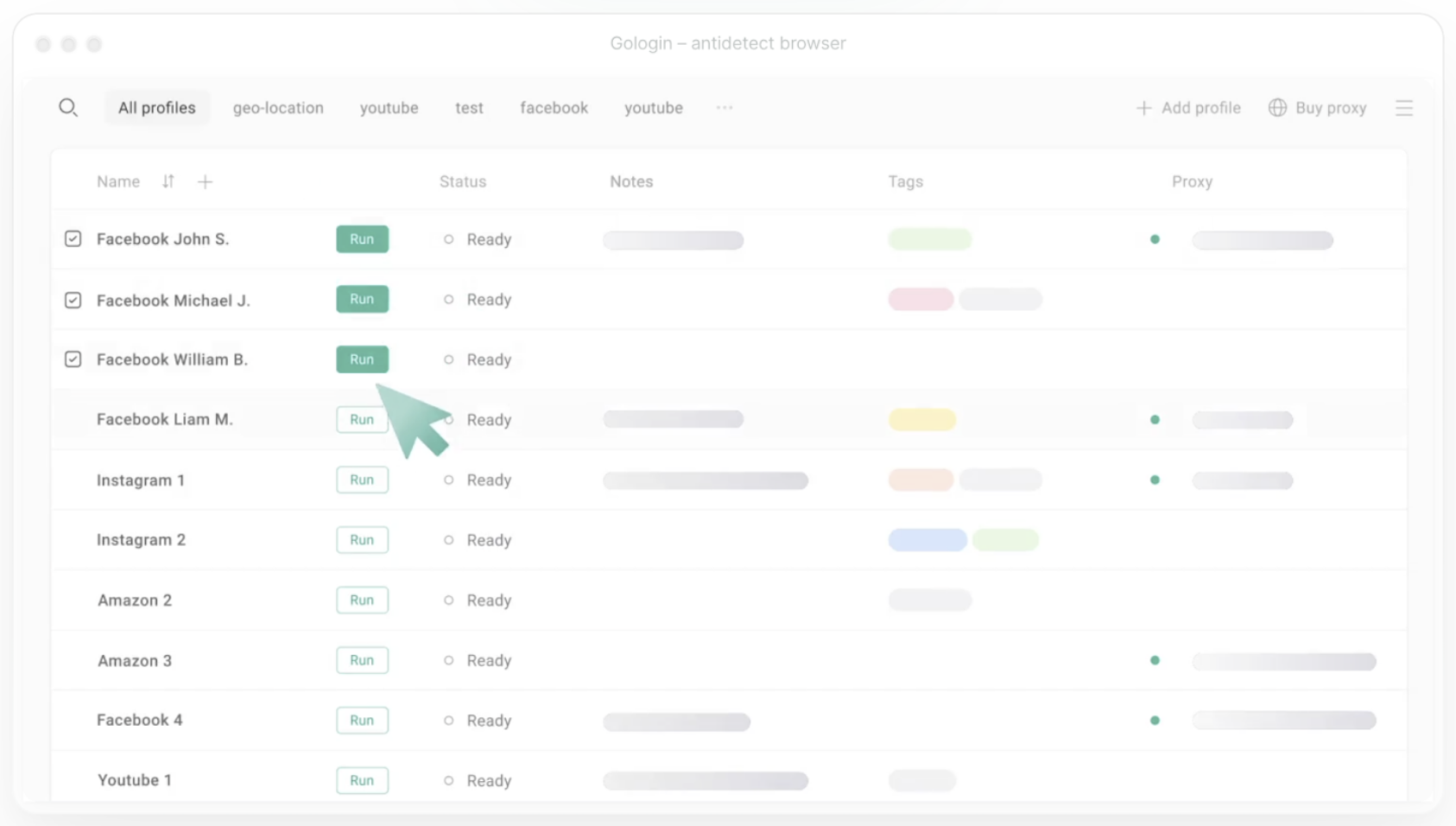1456x826 pixels.
Task: Toggle the Facebook William B. checkbox
Action: pos(73,359)
